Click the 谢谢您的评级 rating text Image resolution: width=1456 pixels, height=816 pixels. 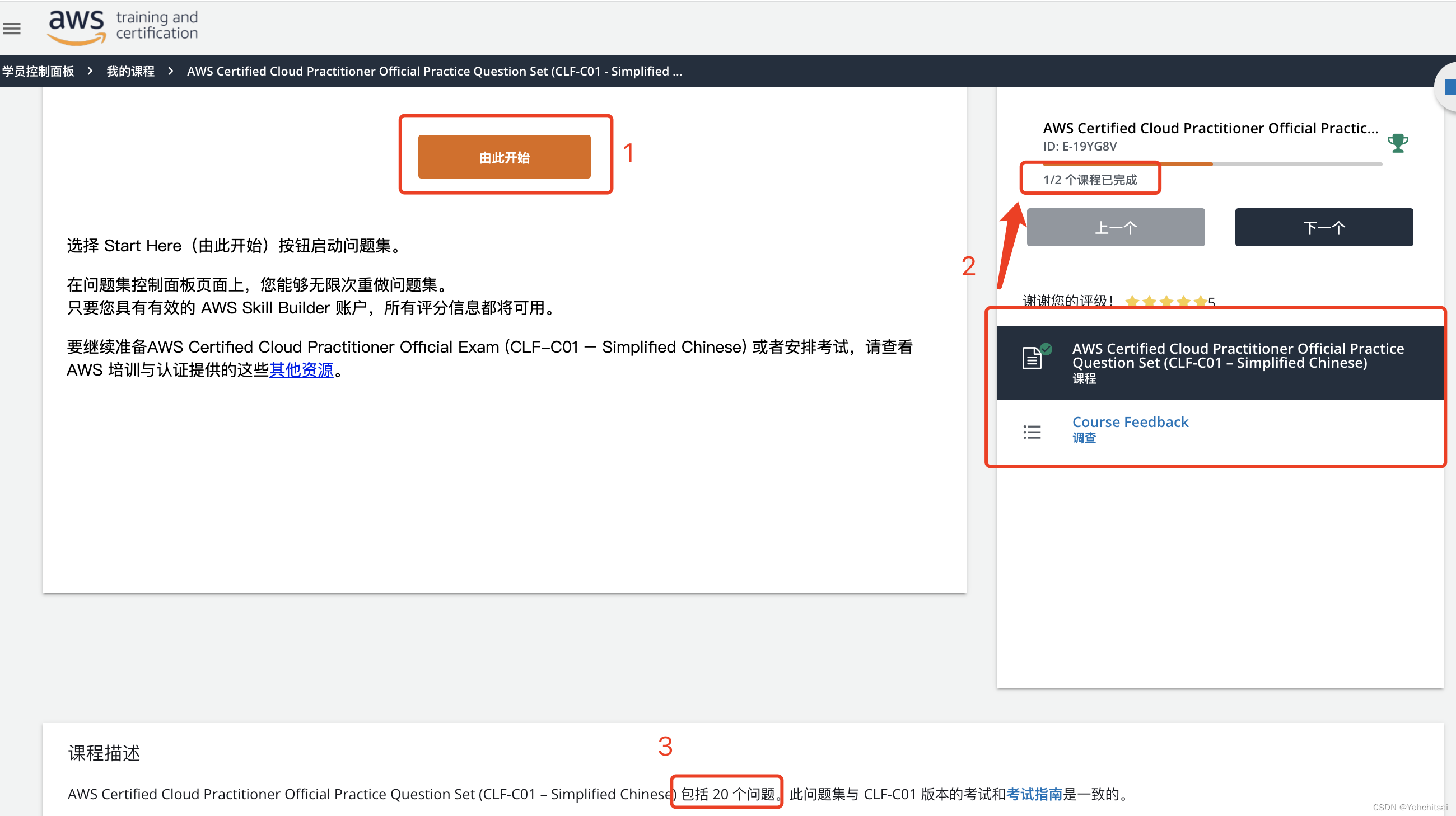pyautogui.click(x=1067, y=301)
